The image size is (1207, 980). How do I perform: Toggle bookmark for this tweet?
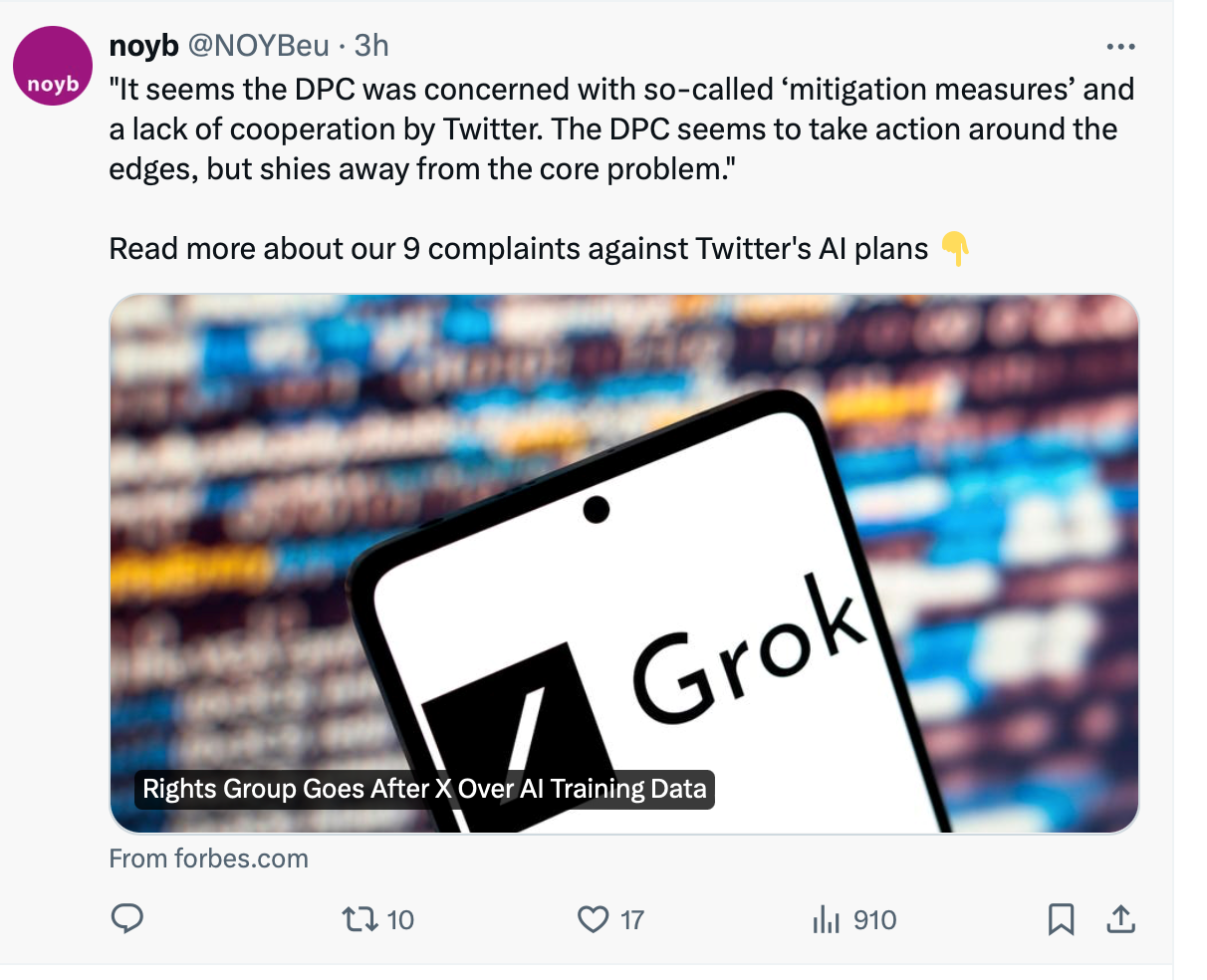[1061, 918]
